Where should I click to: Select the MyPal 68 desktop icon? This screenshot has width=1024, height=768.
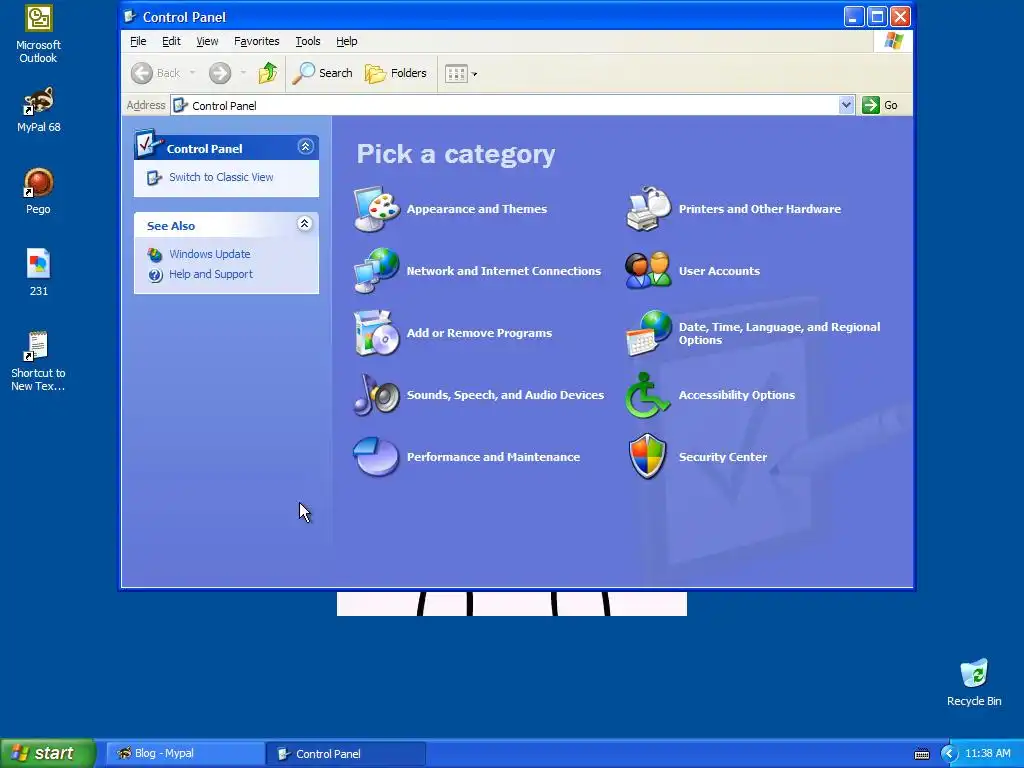tap(39, 110)
